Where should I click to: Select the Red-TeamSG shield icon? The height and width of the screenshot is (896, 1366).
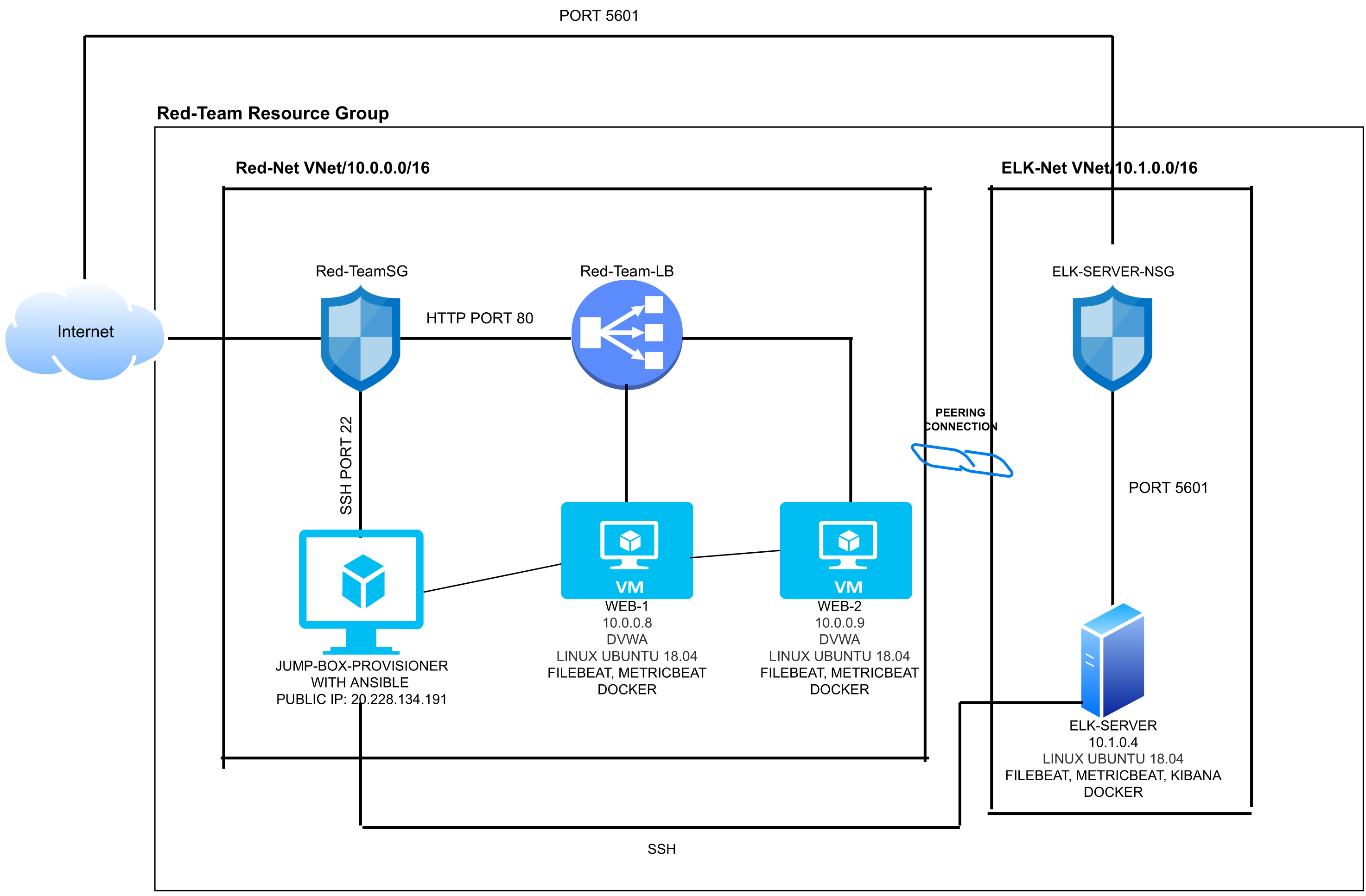(360, 339)
